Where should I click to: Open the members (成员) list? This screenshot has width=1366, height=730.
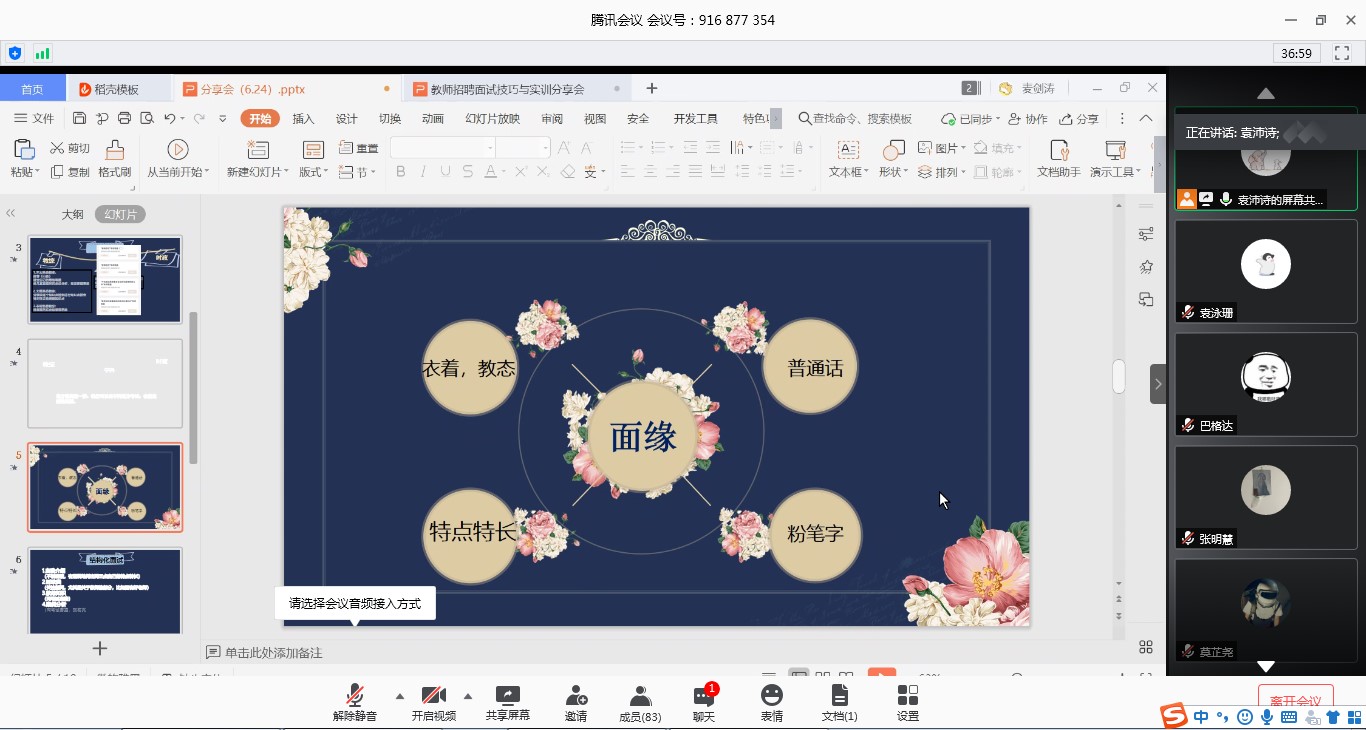coord(640,696)
